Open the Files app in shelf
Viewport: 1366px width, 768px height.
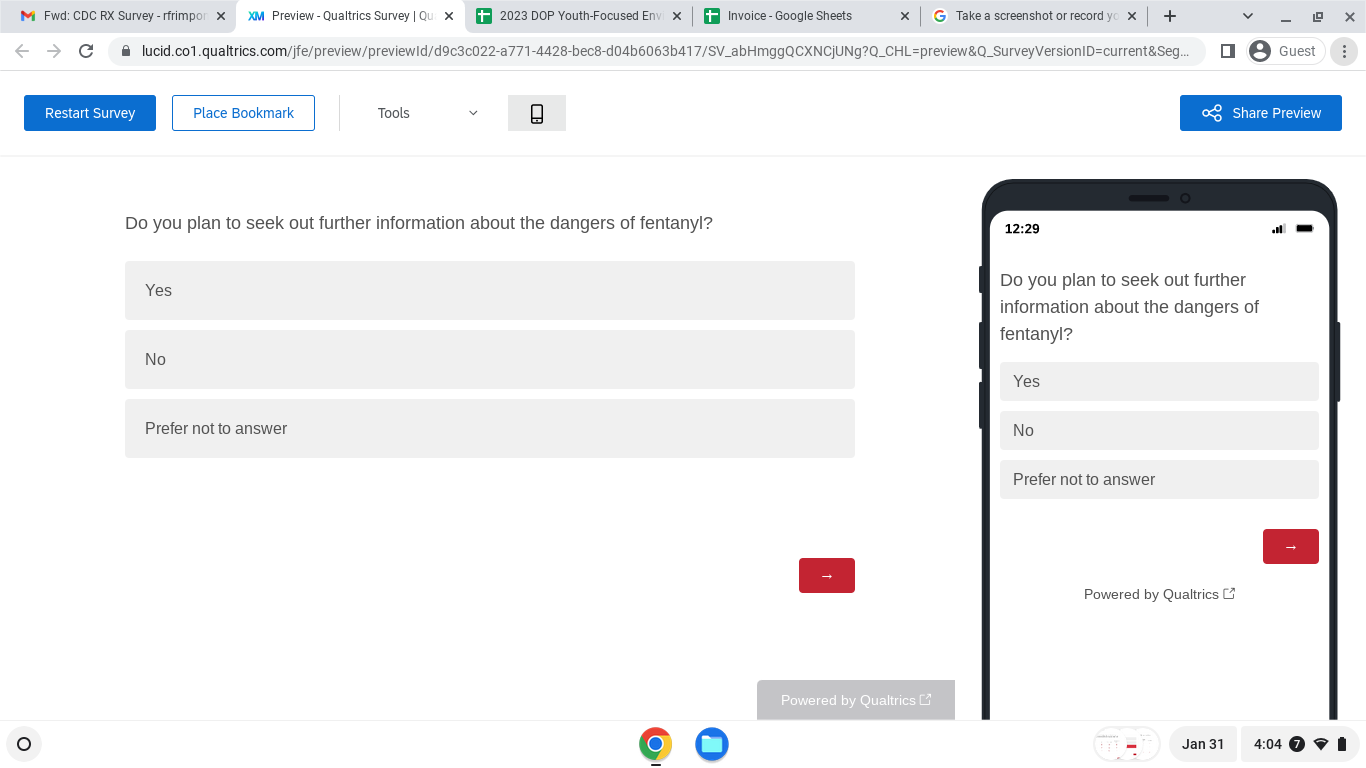[x=711, y=744]
